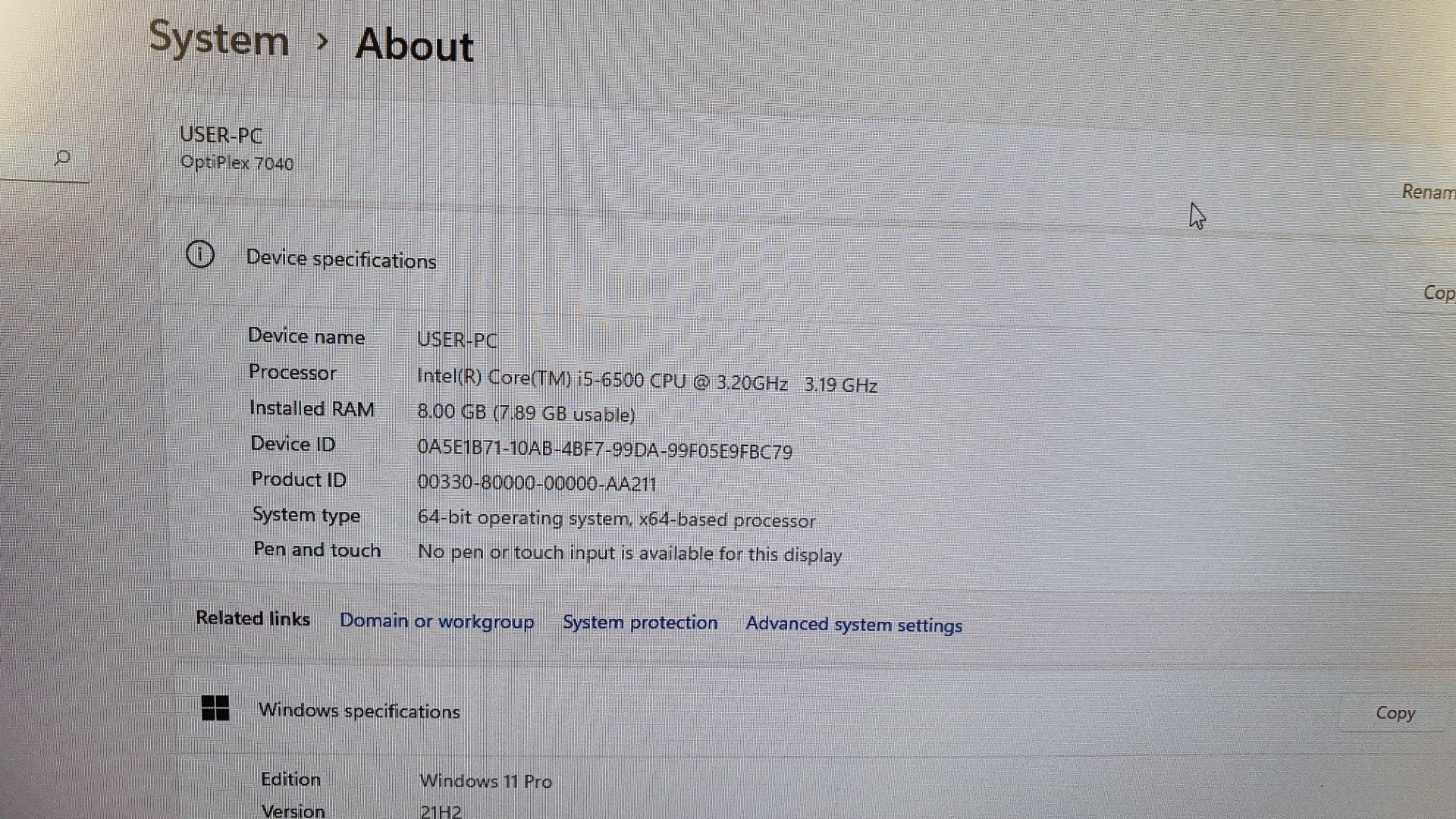Click the OptiPlex 7040 model label

(237, 163)
